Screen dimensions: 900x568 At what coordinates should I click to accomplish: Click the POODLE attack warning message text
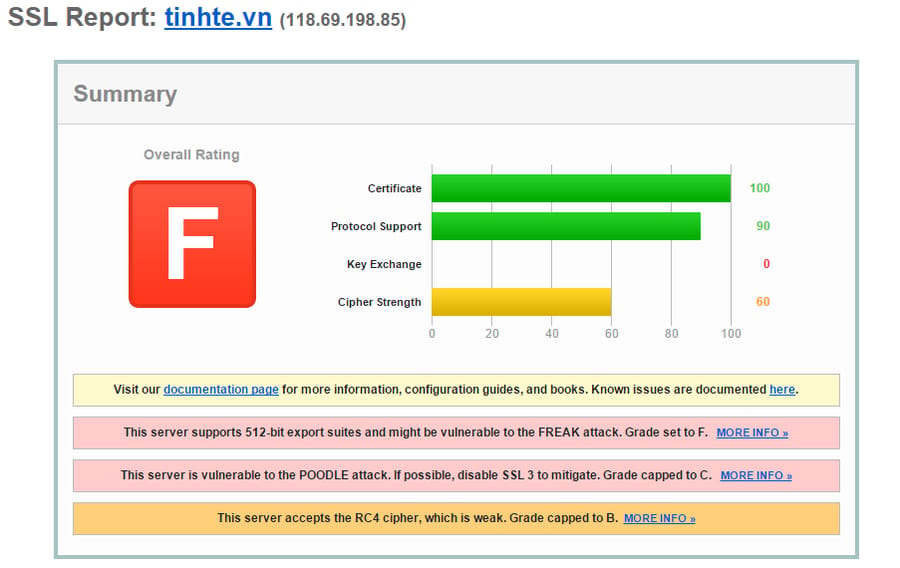(416, 476)
